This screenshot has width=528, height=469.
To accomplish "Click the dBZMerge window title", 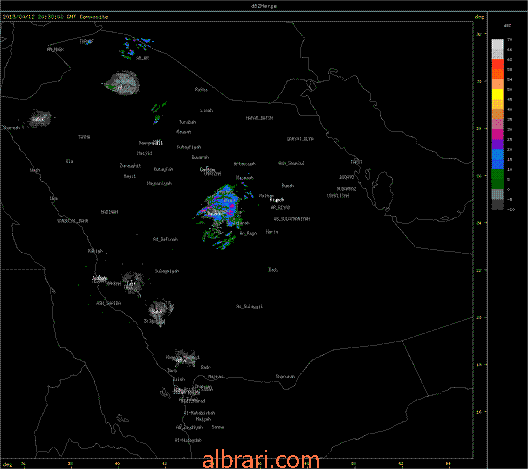I will 264,6.
